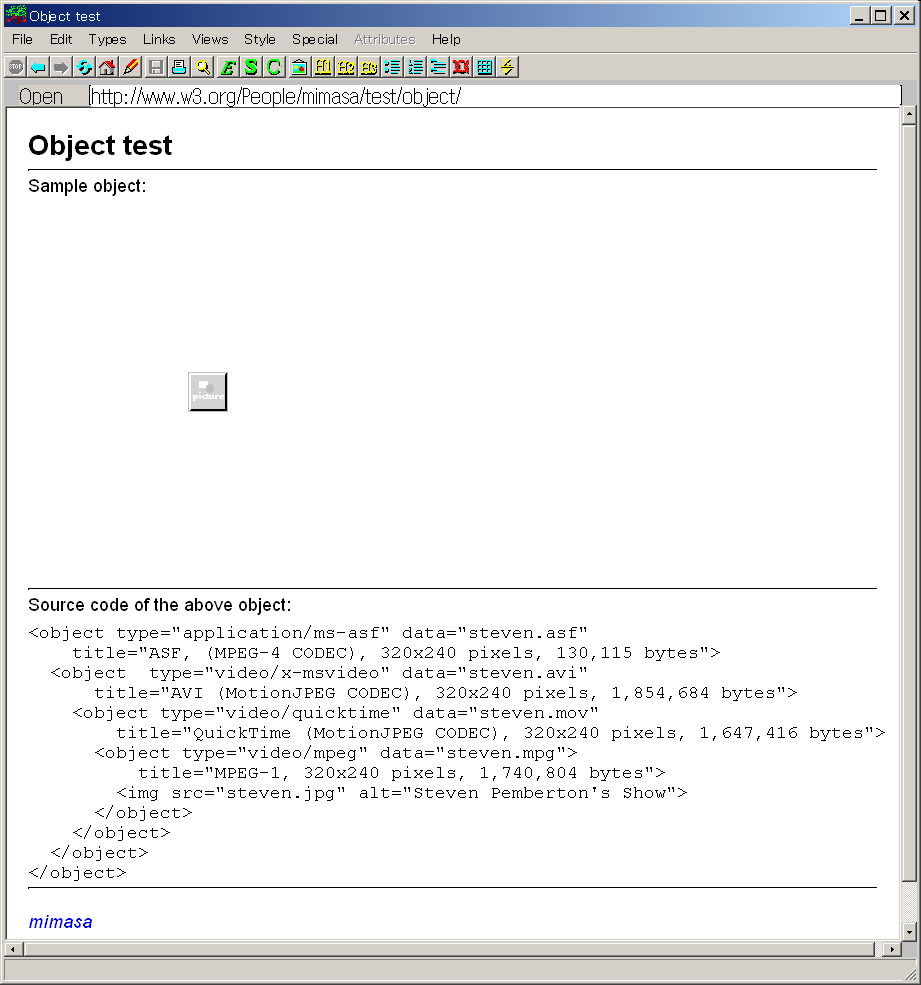Expand the Views menu
The width and height of the screenshot is (921, 985).
tap(210, 39)
